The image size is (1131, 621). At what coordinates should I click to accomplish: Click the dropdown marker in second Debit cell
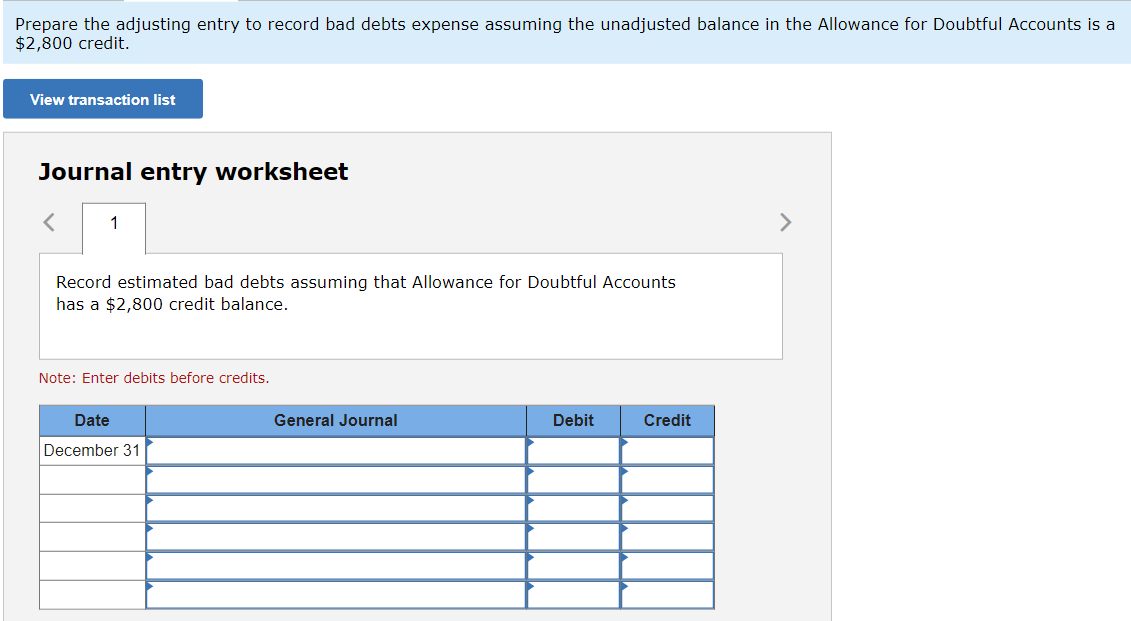pyautogui.click(x=530, y=473)
